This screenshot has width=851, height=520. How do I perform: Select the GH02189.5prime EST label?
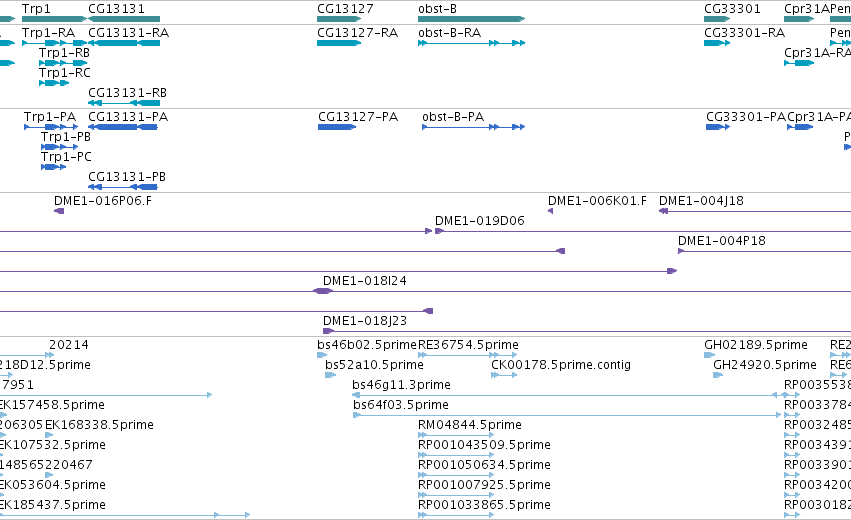pos(756,345)
